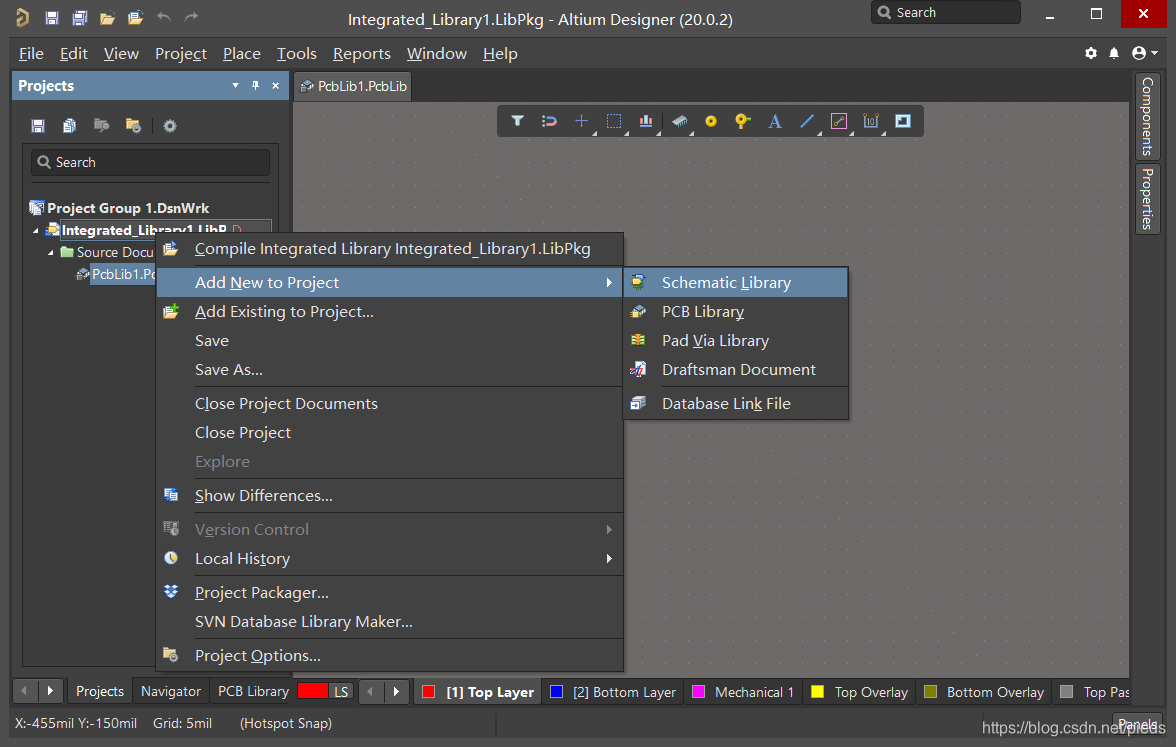This screenshot has width=1176, height=747.
Task: Switch to the Navigator panel tab
Action: (x=171, y=691)
